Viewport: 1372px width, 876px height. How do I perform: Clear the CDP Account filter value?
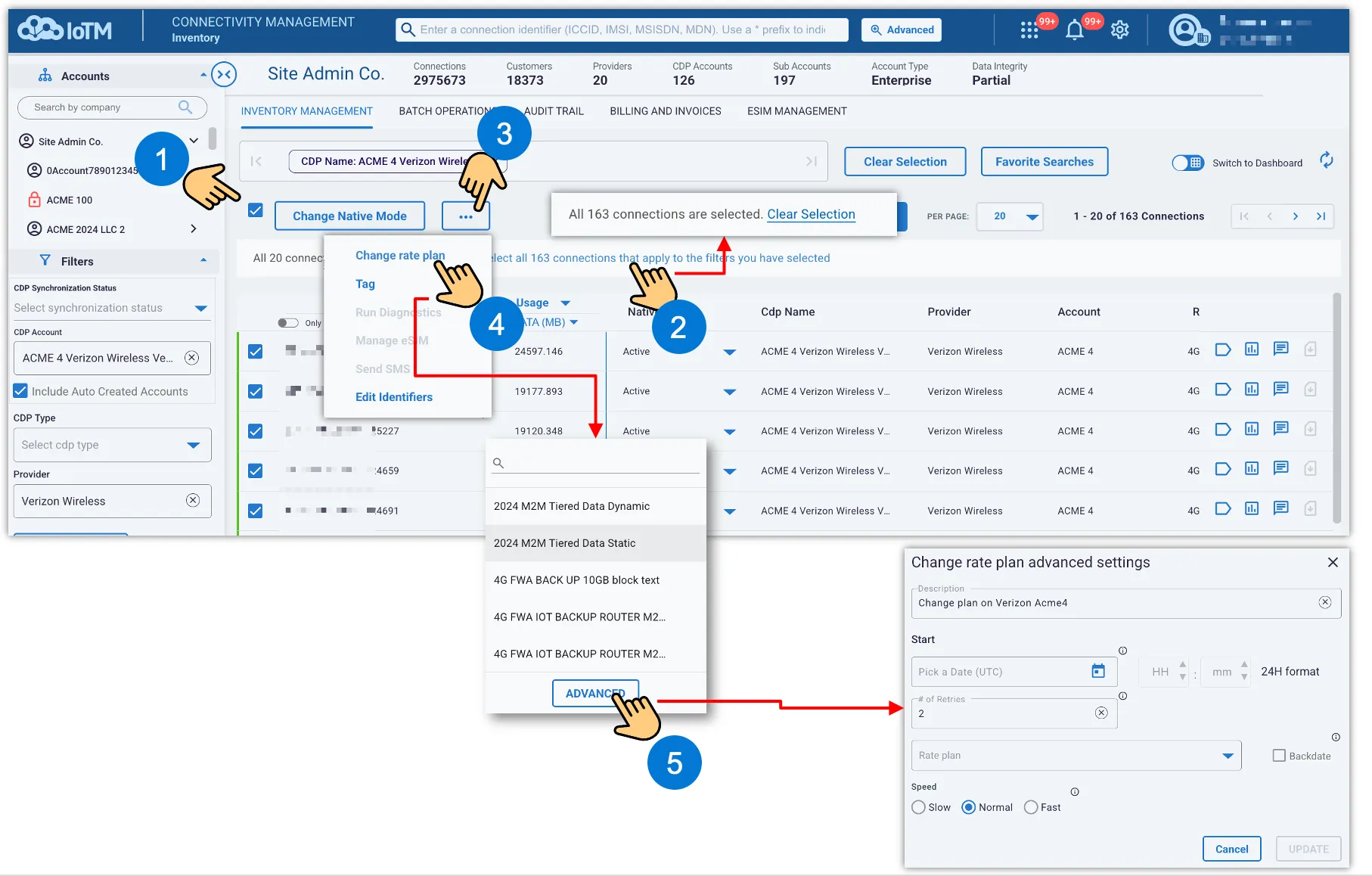192,358
